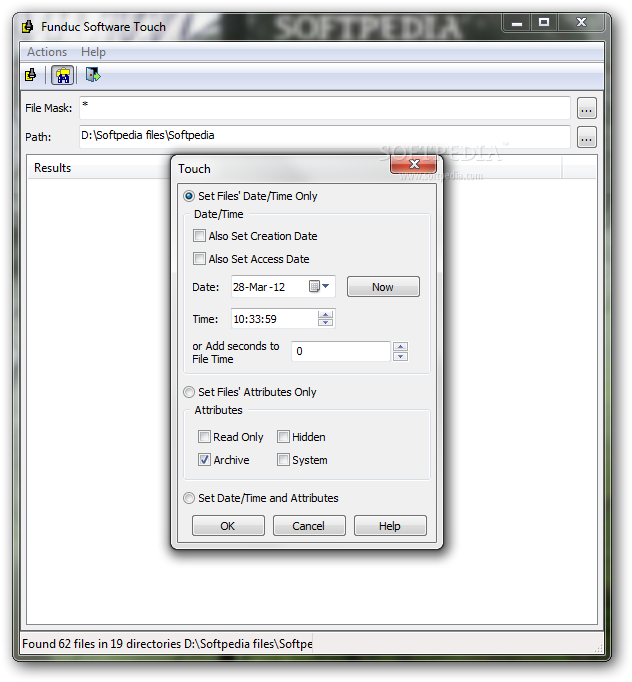Maximize the Funduc Software Touch window
The height and width of the screenshot is (682, 632).
544,23
